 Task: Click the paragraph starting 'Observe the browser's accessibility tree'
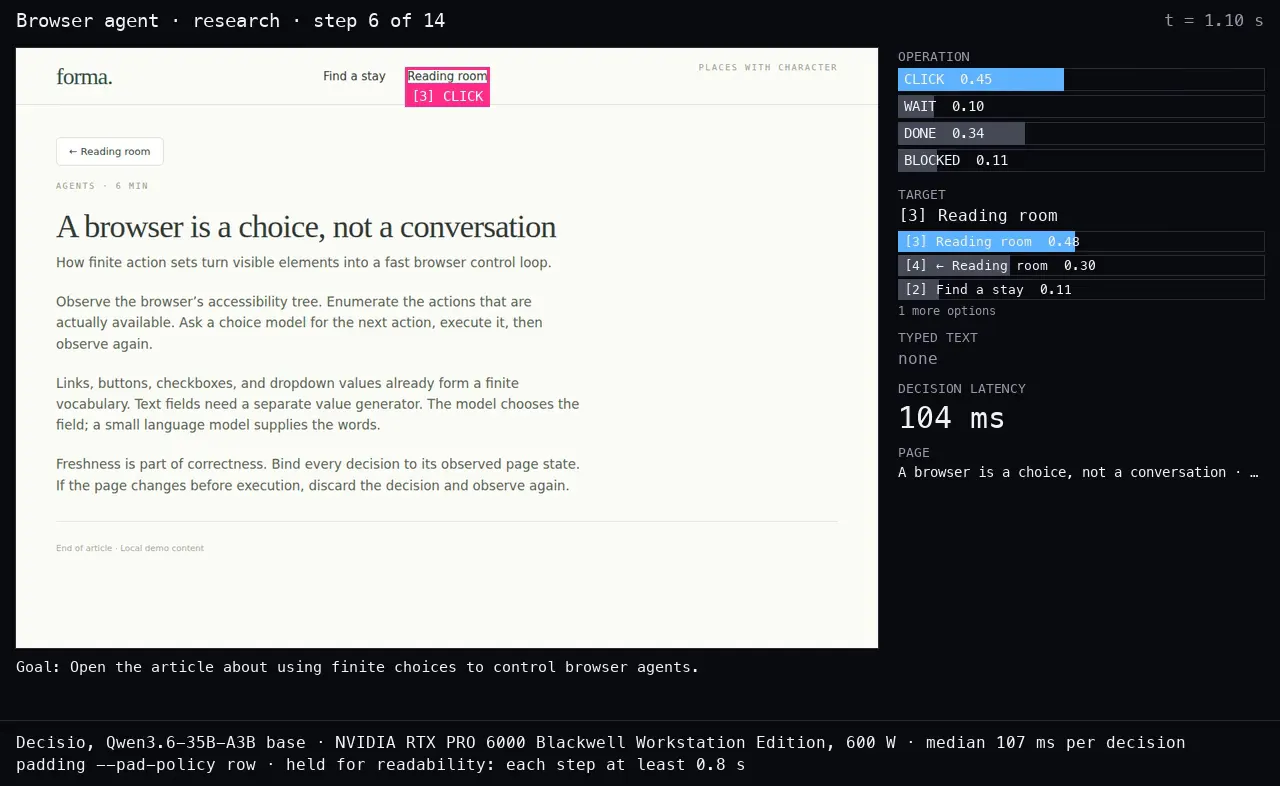[300, 322]
